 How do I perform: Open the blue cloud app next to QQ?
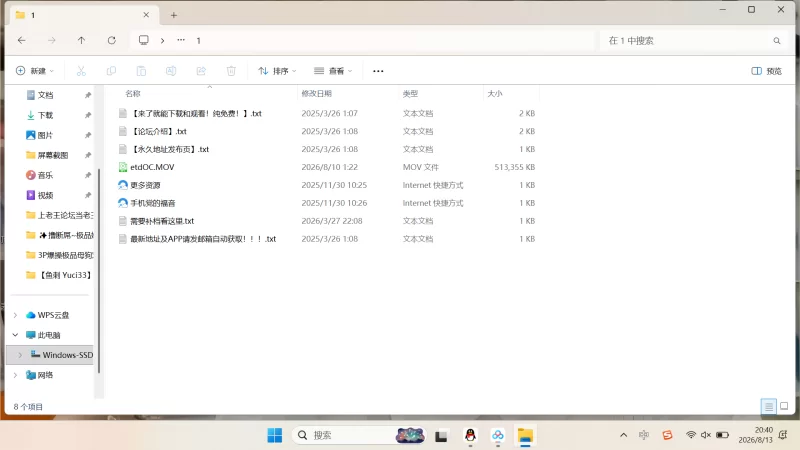tap(497, 435)
